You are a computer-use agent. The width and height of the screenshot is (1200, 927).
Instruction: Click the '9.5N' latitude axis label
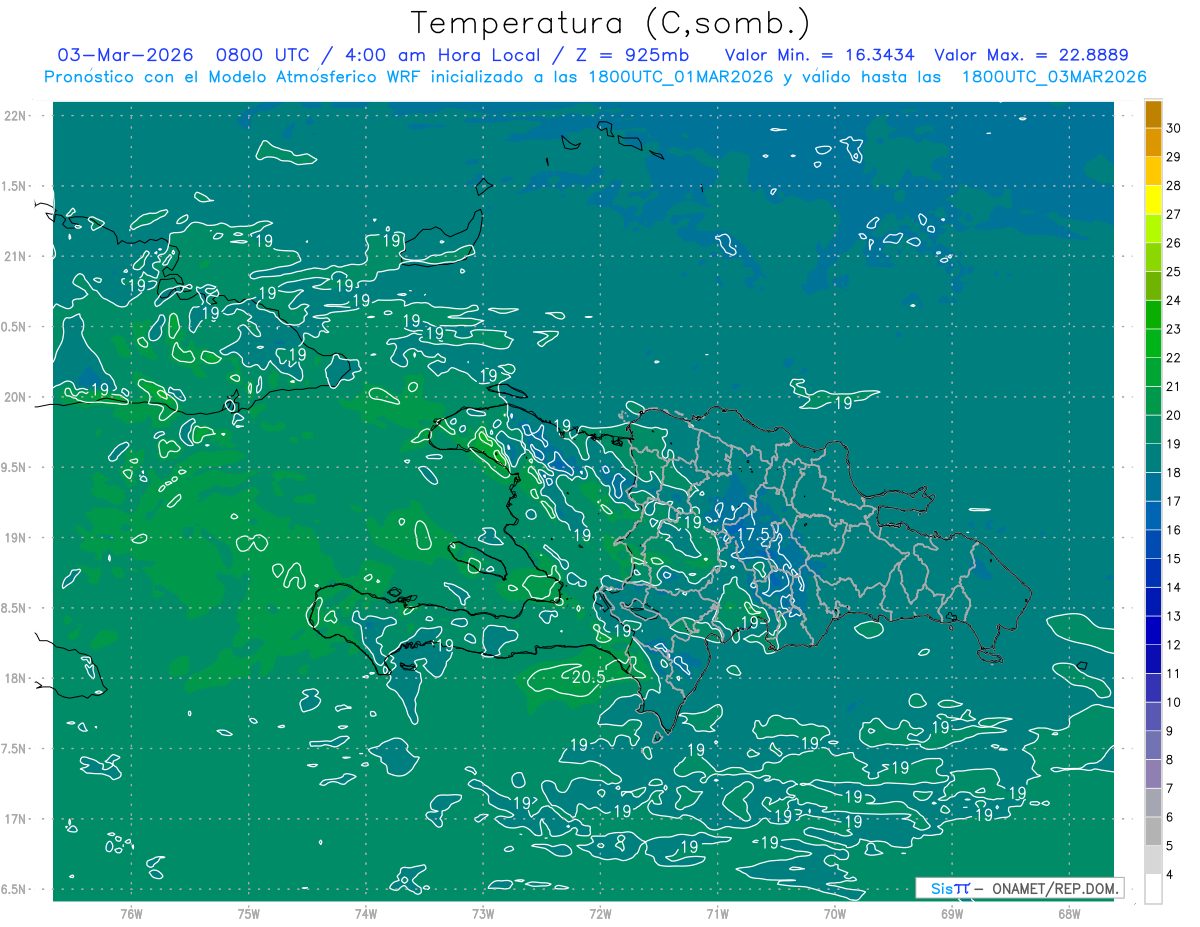15,468
